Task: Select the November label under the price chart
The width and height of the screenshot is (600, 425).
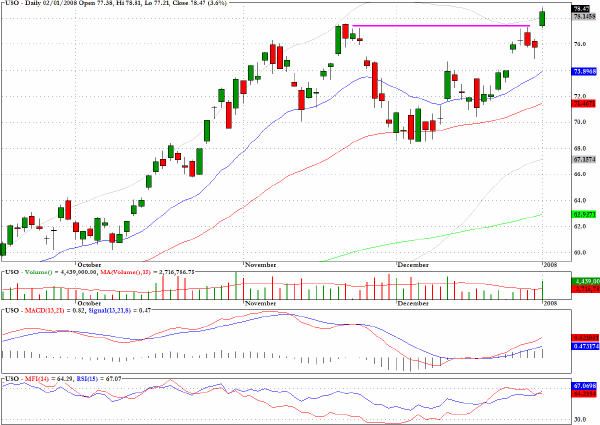Action: pos(260,265)
